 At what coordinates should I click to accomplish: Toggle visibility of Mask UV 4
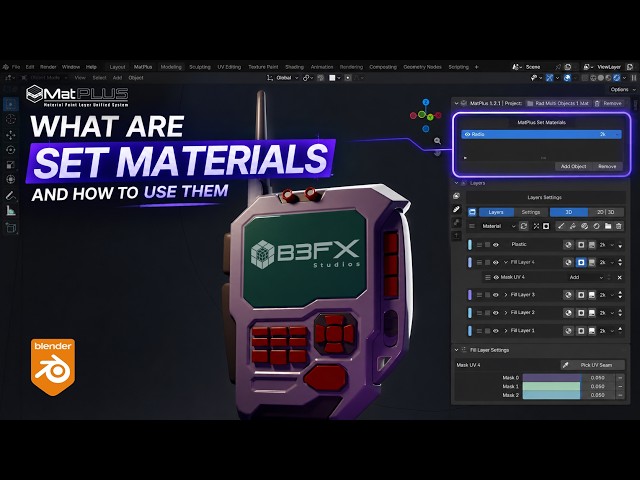496,278
